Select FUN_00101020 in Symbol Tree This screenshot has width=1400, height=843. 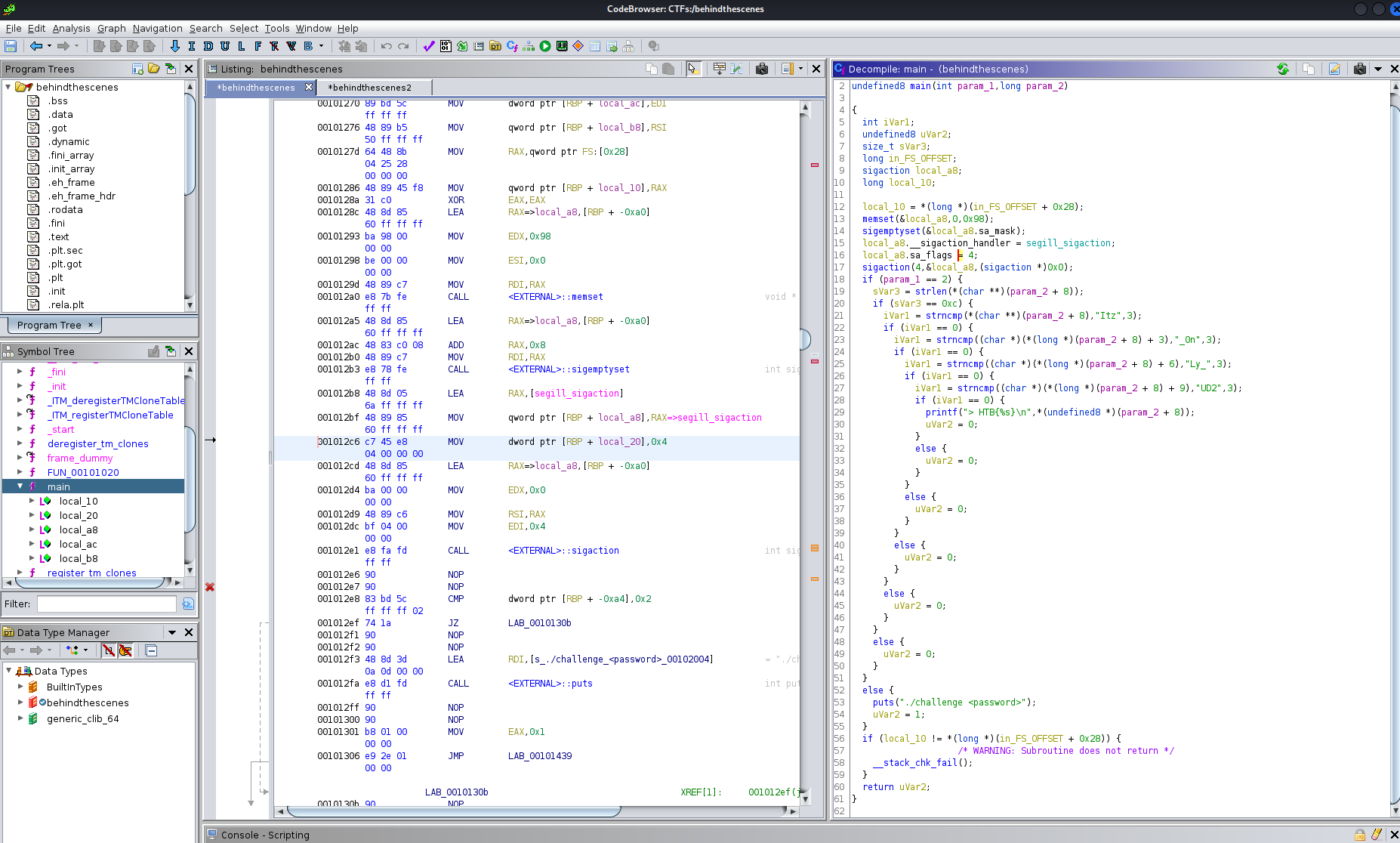coord(83,472)
